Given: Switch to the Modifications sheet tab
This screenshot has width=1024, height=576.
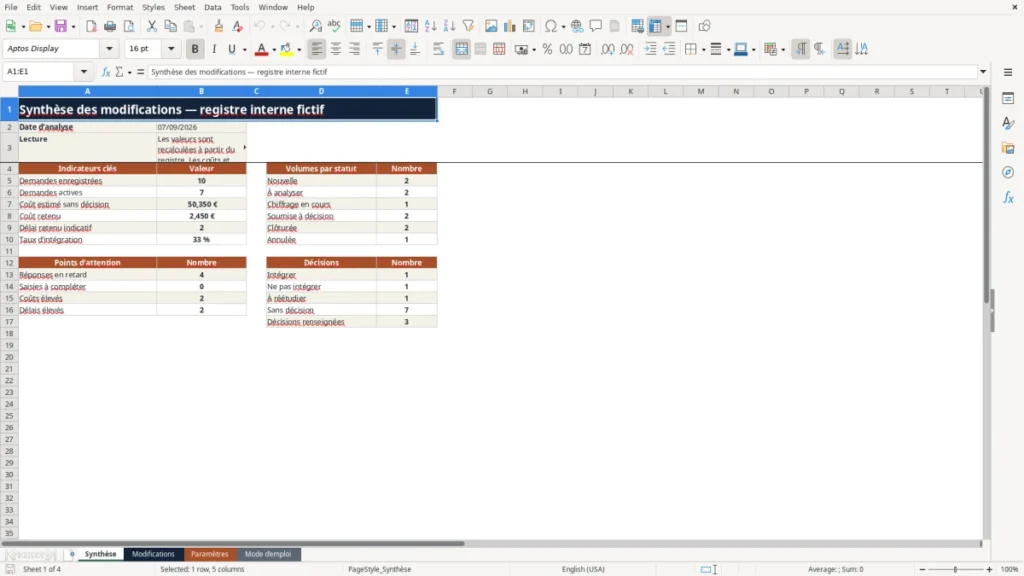Looking at the screenshot, I should click(153, 554).
